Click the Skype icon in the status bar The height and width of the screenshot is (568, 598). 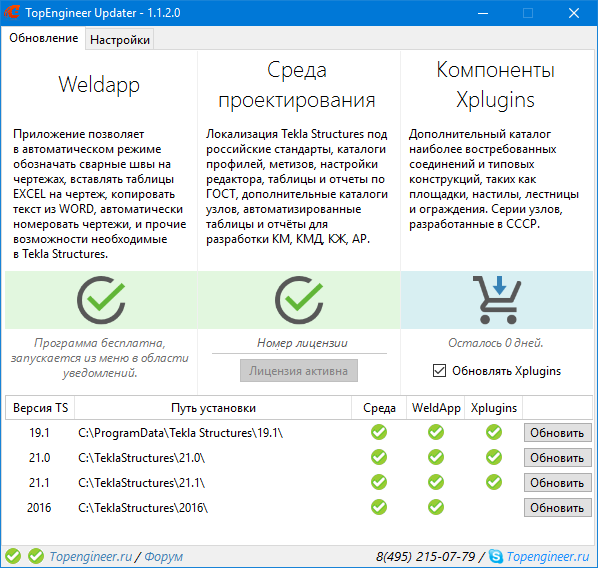point(495,556)
